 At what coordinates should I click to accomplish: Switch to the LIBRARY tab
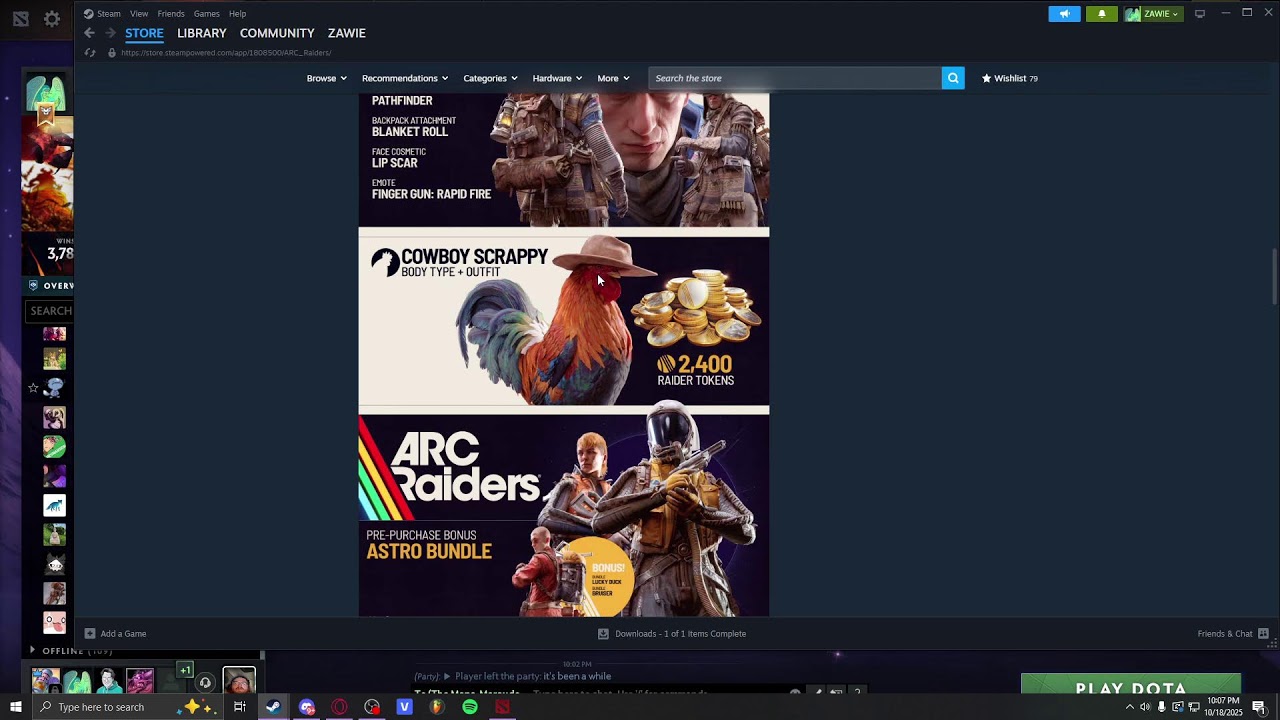202,33
